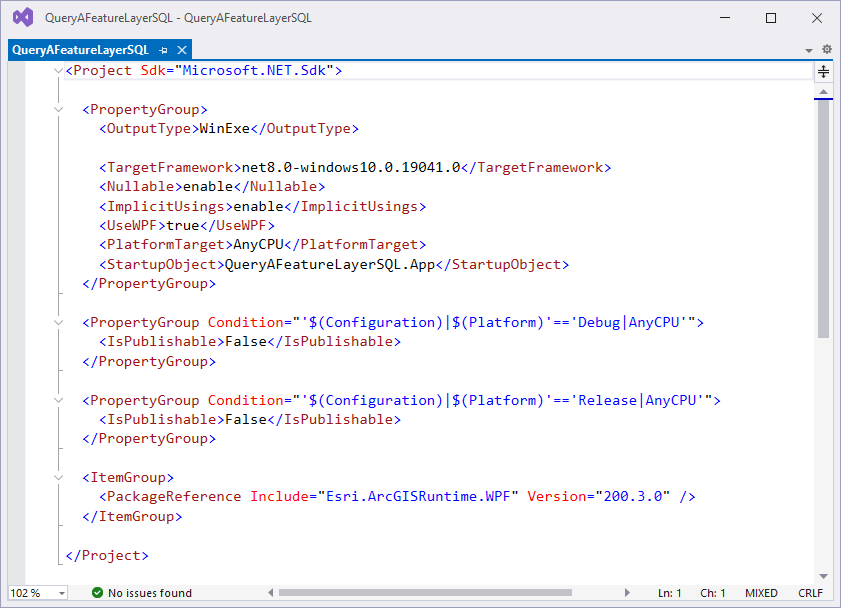Click 'Debug|AnyCPU' condition string
Viewport: 841px width, 608px height.
point(629,322)
